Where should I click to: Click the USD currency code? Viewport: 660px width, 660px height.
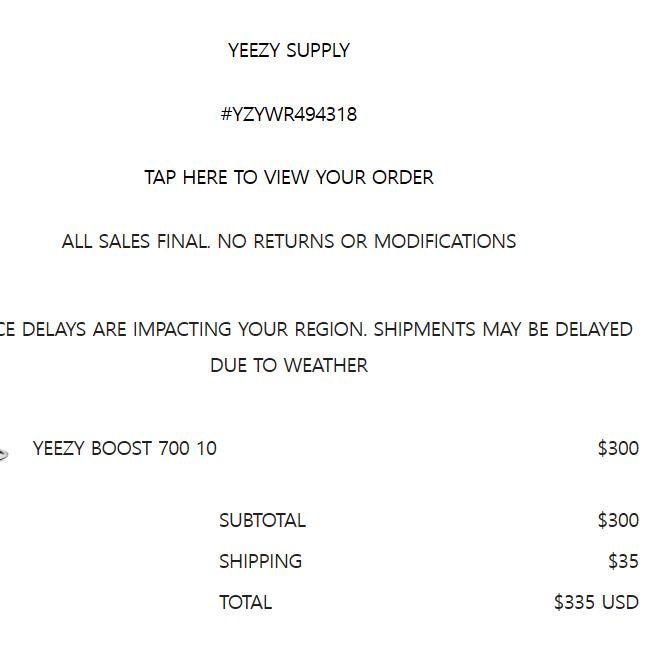[x=620, y=602]
